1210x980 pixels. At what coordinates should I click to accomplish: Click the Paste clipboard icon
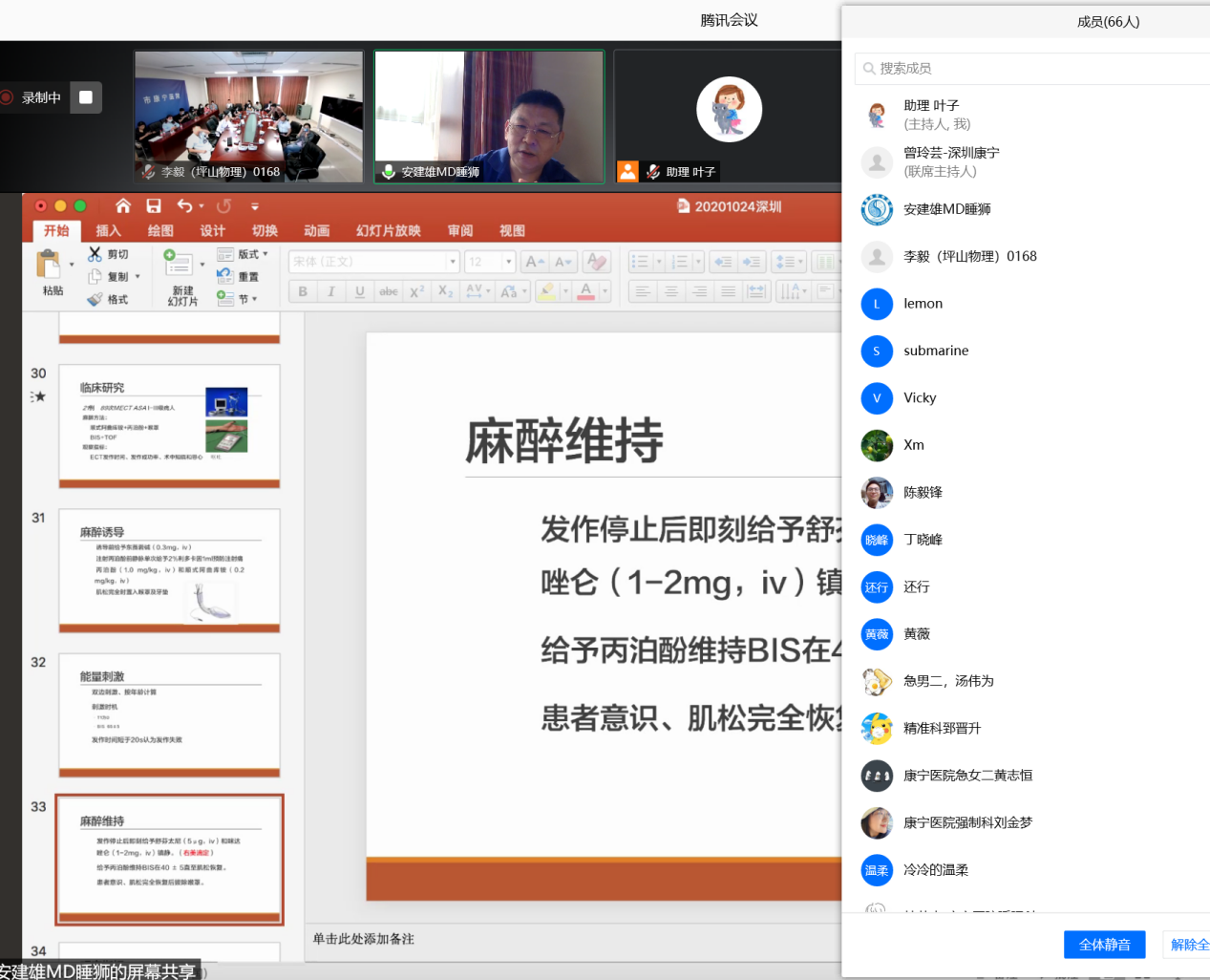click(x=48, y=264)
